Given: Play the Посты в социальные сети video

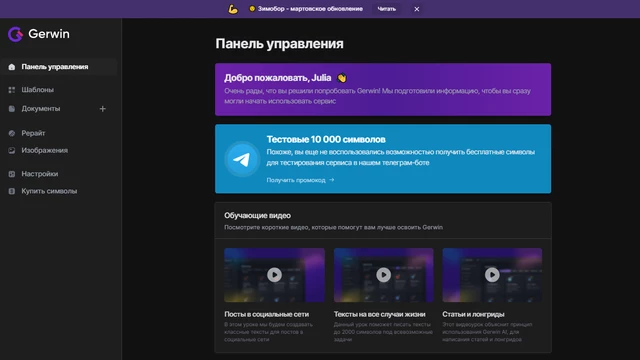Looking at the screenshot, I should click(x=274, y=275).
